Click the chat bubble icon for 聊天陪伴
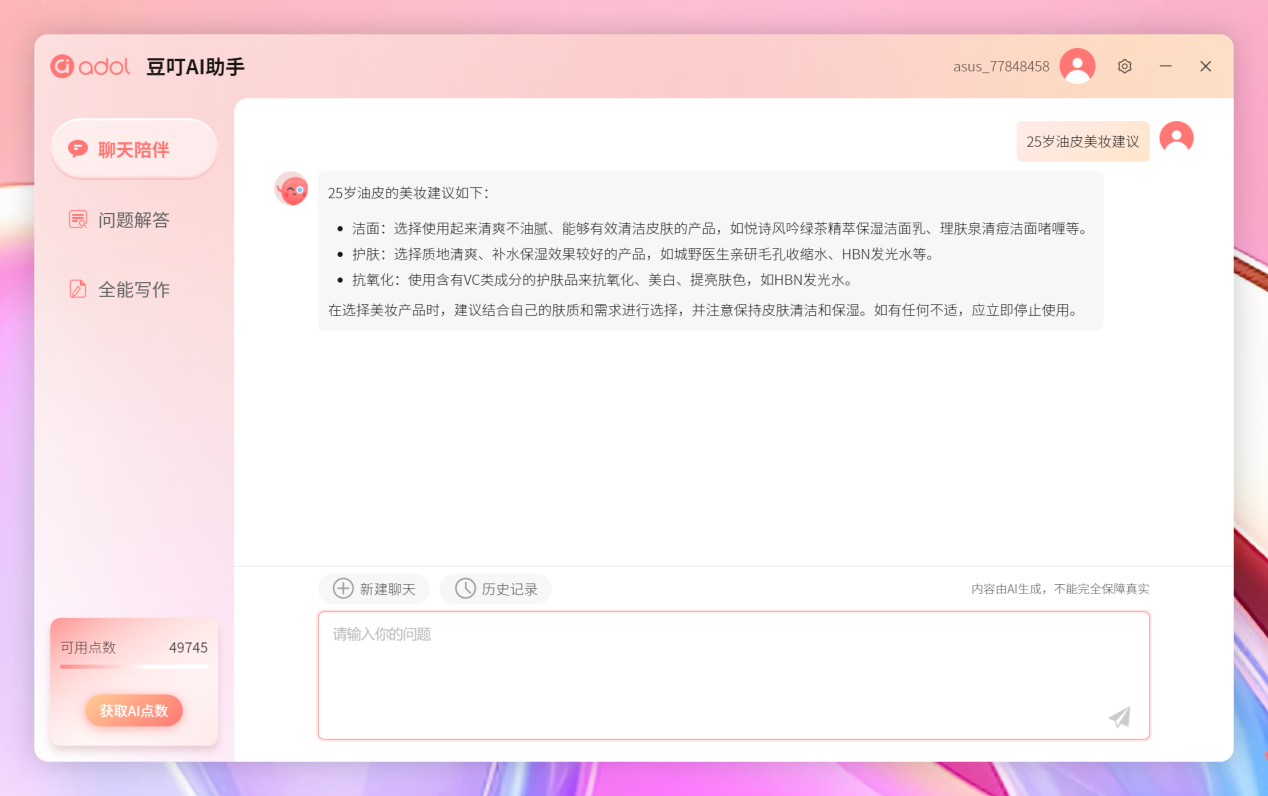 [x=77, y=149]
